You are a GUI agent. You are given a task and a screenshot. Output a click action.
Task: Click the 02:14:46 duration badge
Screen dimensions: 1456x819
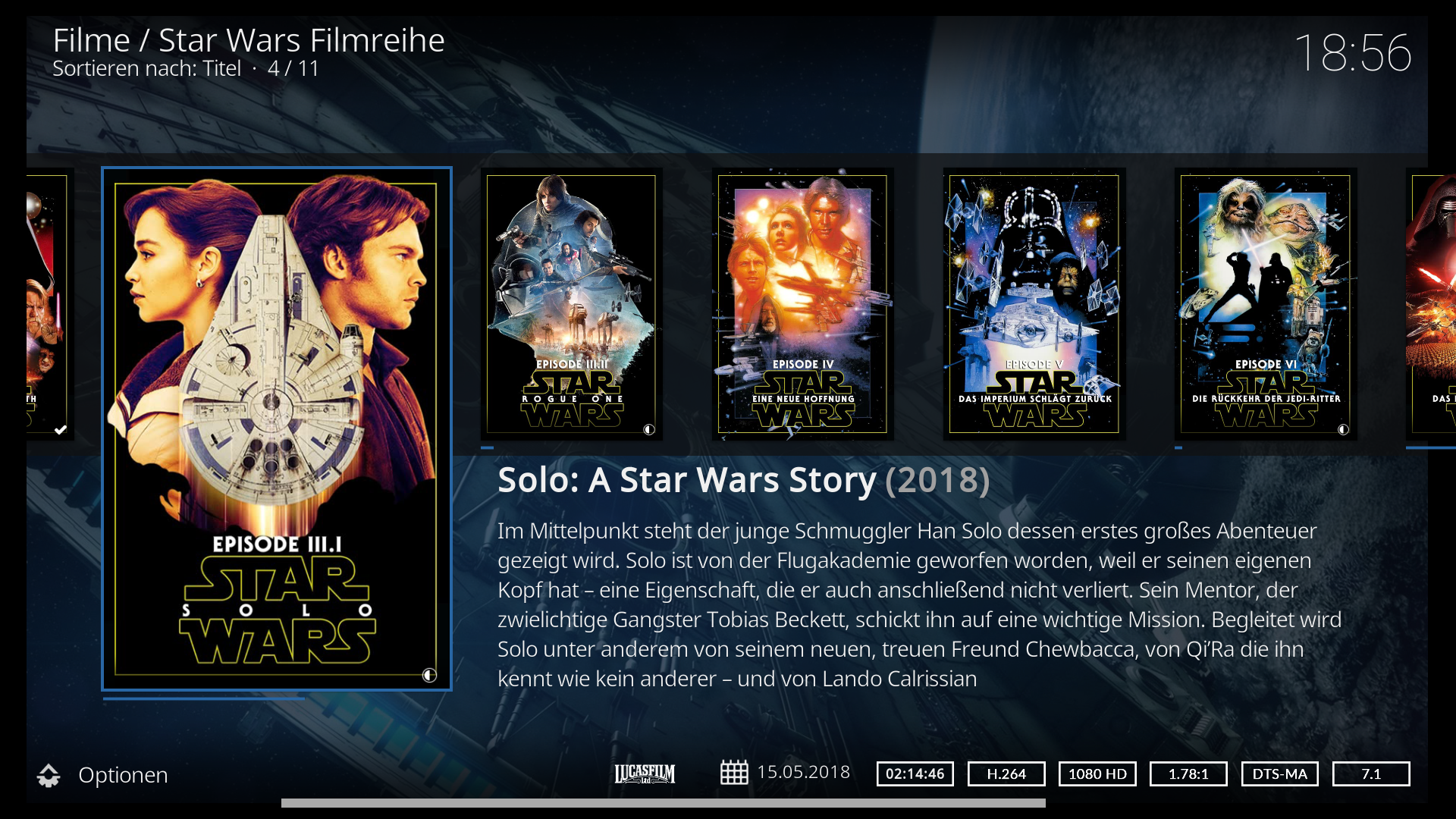915,773
